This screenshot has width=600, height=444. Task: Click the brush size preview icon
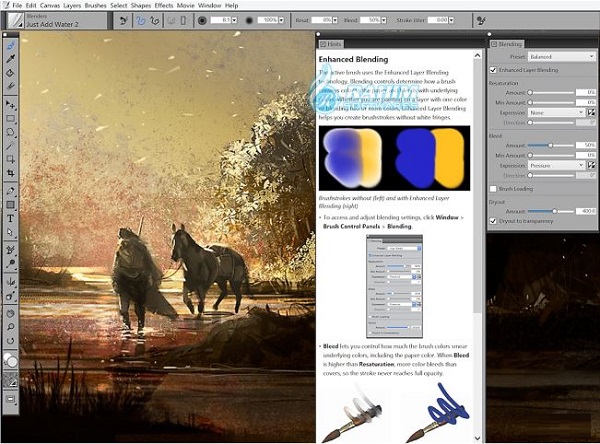(x=202, y=20)
